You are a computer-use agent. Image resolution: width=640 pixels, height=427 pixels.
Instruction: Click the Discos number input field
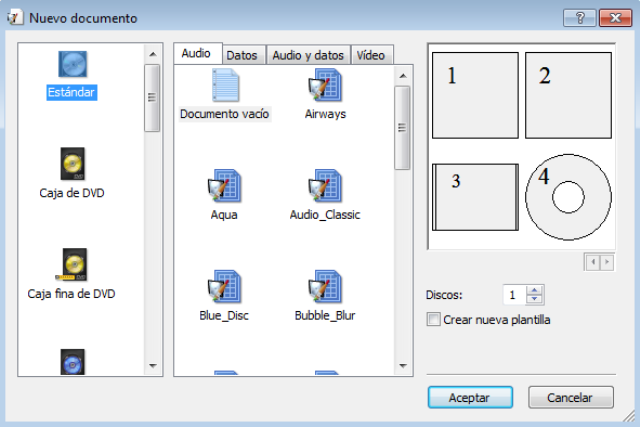pos(515,295)
